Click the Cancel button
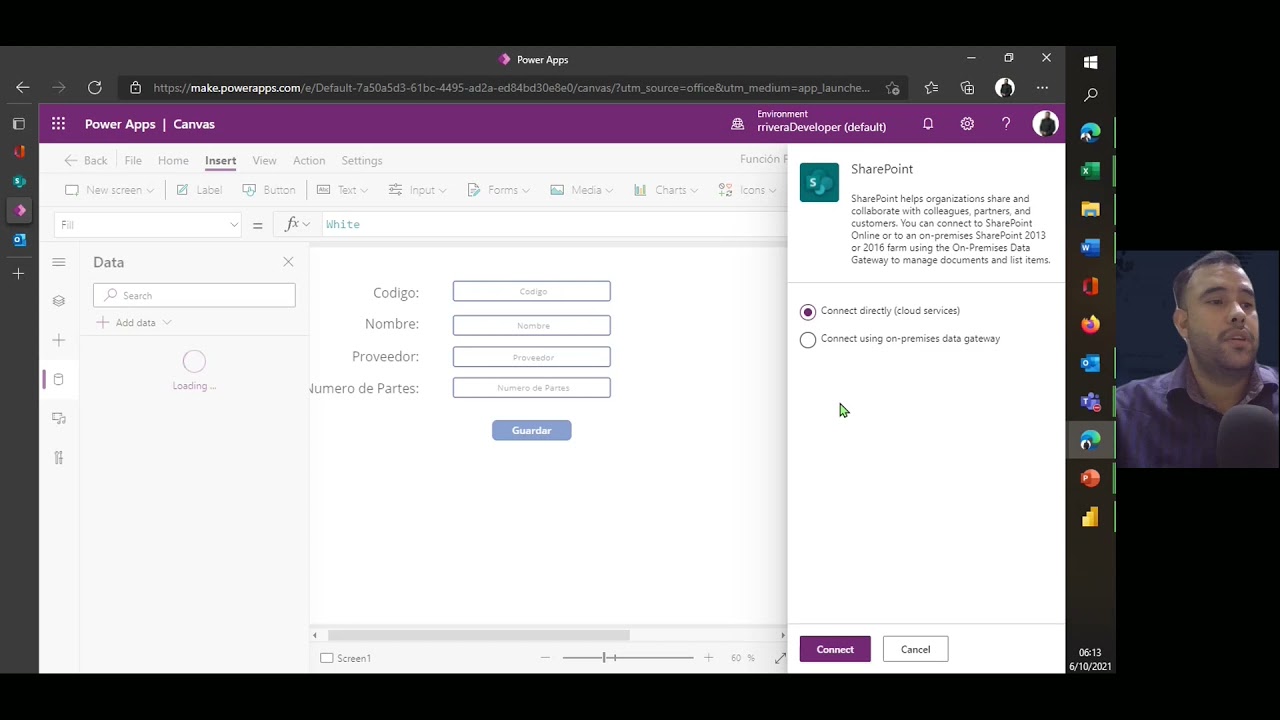1280x720 pixels. coord(915,649)
